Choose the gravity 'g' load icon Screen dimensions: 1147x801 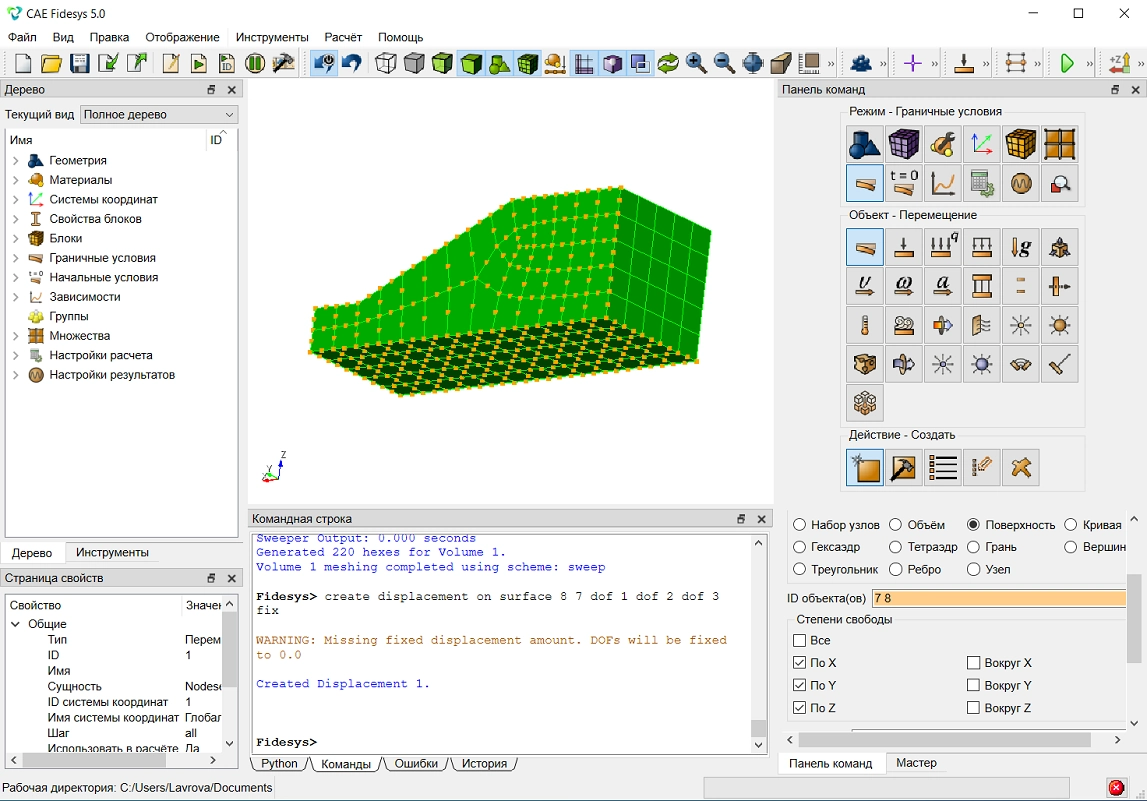pos(1020,247)
